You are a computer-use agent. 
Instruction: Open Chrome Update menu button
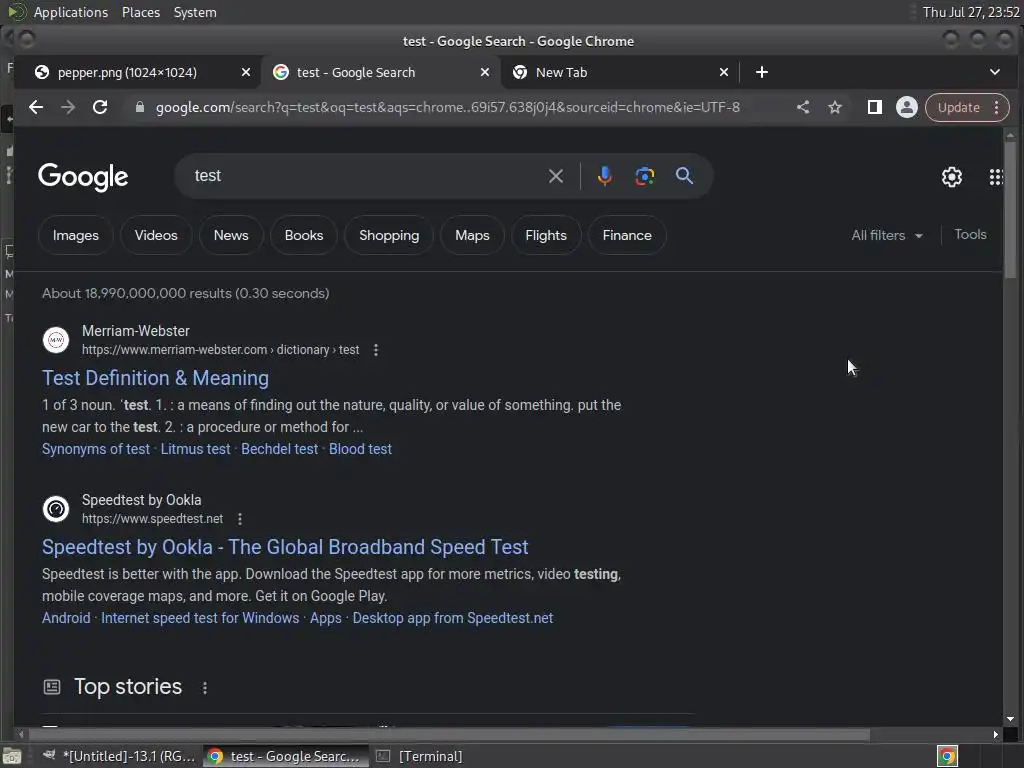coord(967,107)
